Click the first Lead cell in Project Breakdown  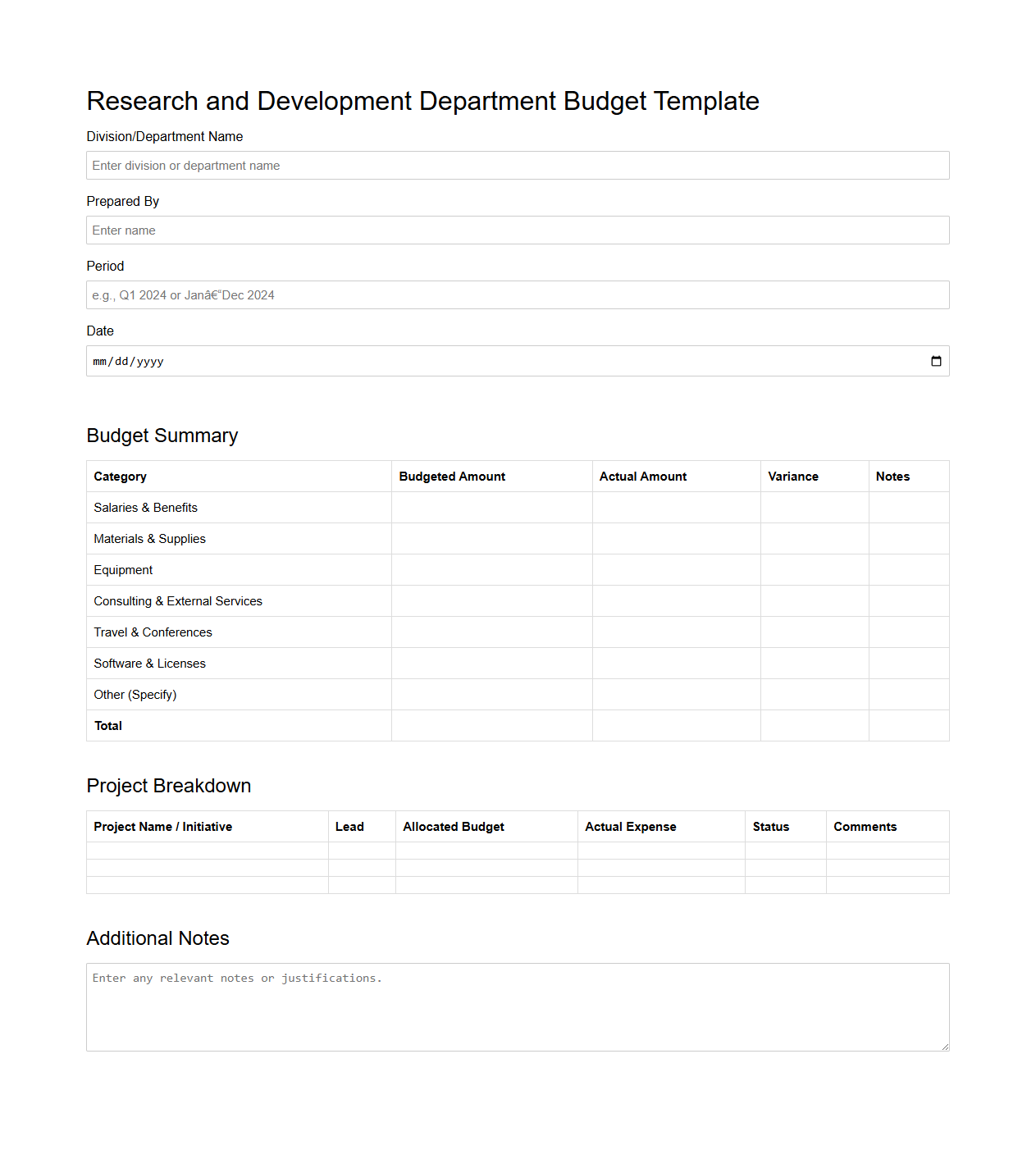(x=362, y=851)
